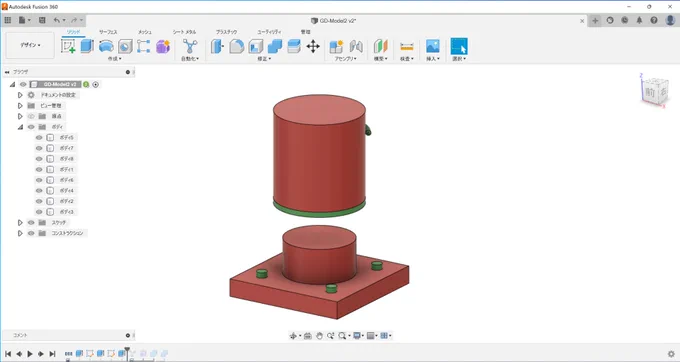680x362 pixels.
Task: Collapse the ボディ folder
Action: 20,127
